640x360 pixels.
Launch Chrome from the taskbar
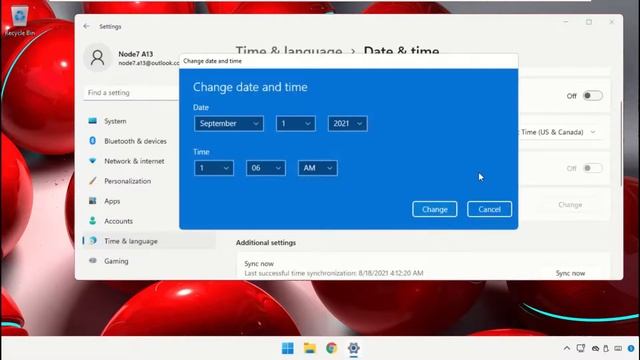pyautogui.click(x=331, y=348)
